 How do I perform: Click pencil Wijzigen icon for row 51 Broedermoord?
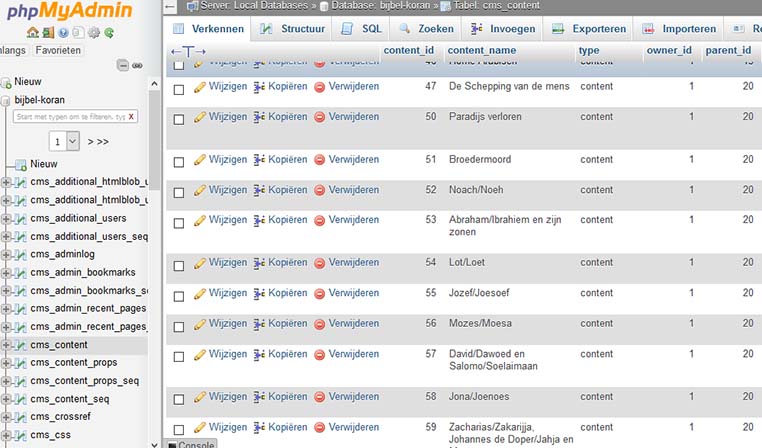click(200, 160)
